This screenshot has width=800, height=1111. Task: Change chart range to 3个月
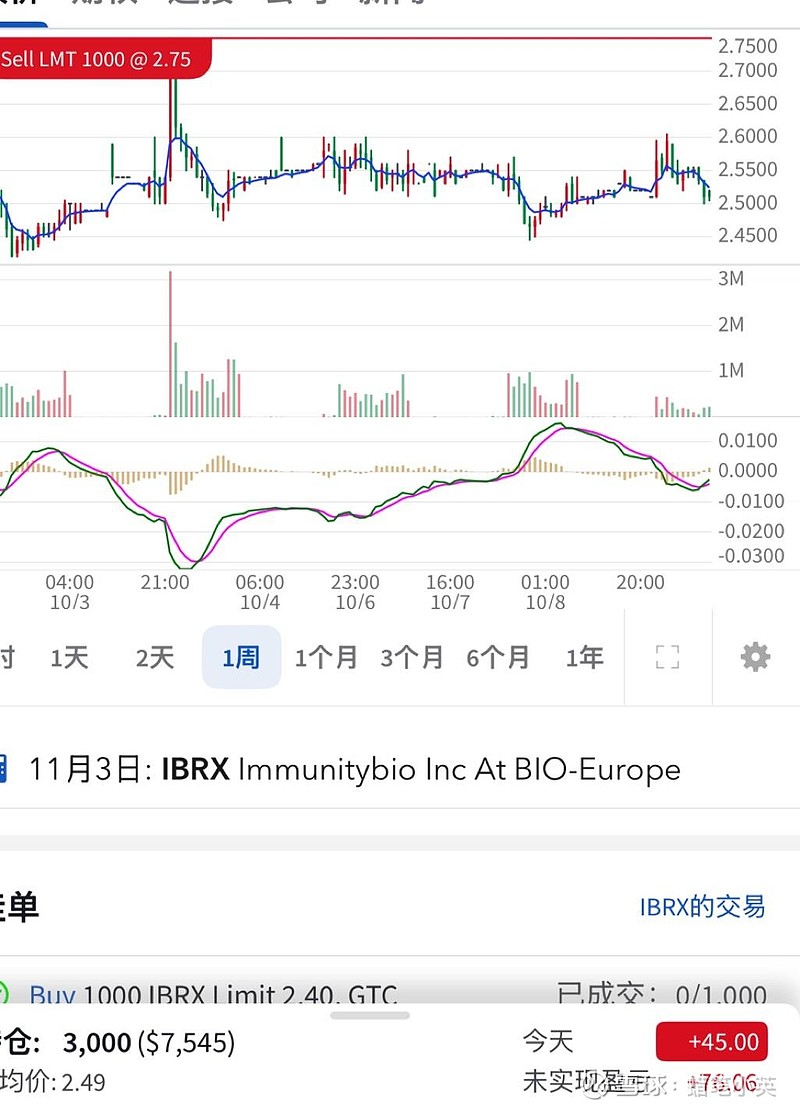coord(412,657)
